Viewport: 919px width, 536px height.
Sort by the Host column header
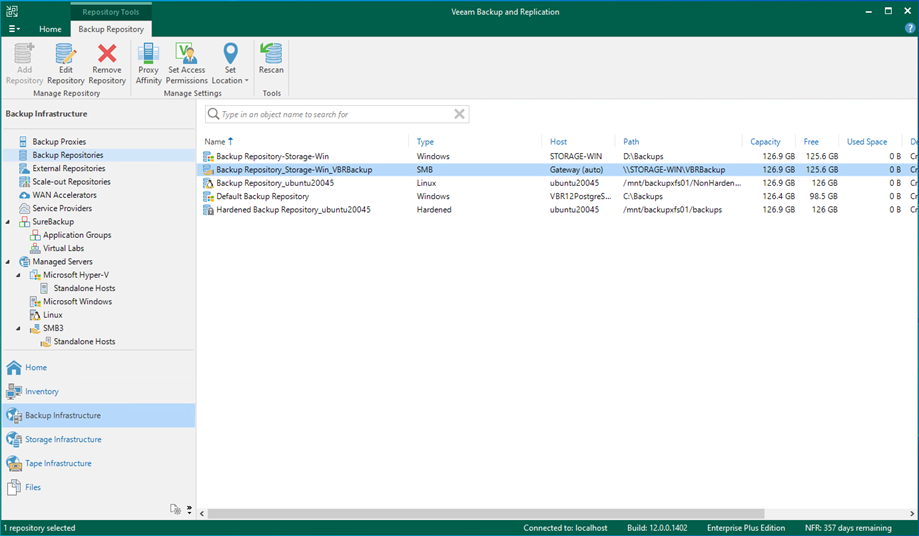(558, 141)
